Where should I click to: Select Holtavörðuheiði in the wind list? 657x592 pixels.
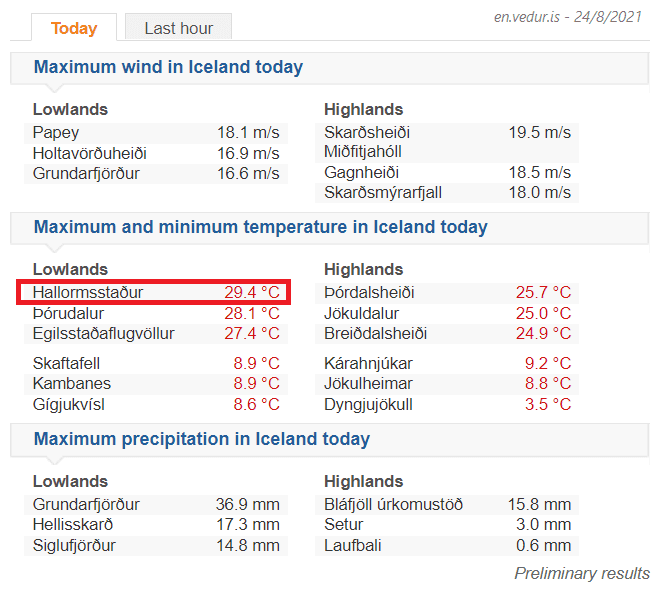(x=90, y=153)
